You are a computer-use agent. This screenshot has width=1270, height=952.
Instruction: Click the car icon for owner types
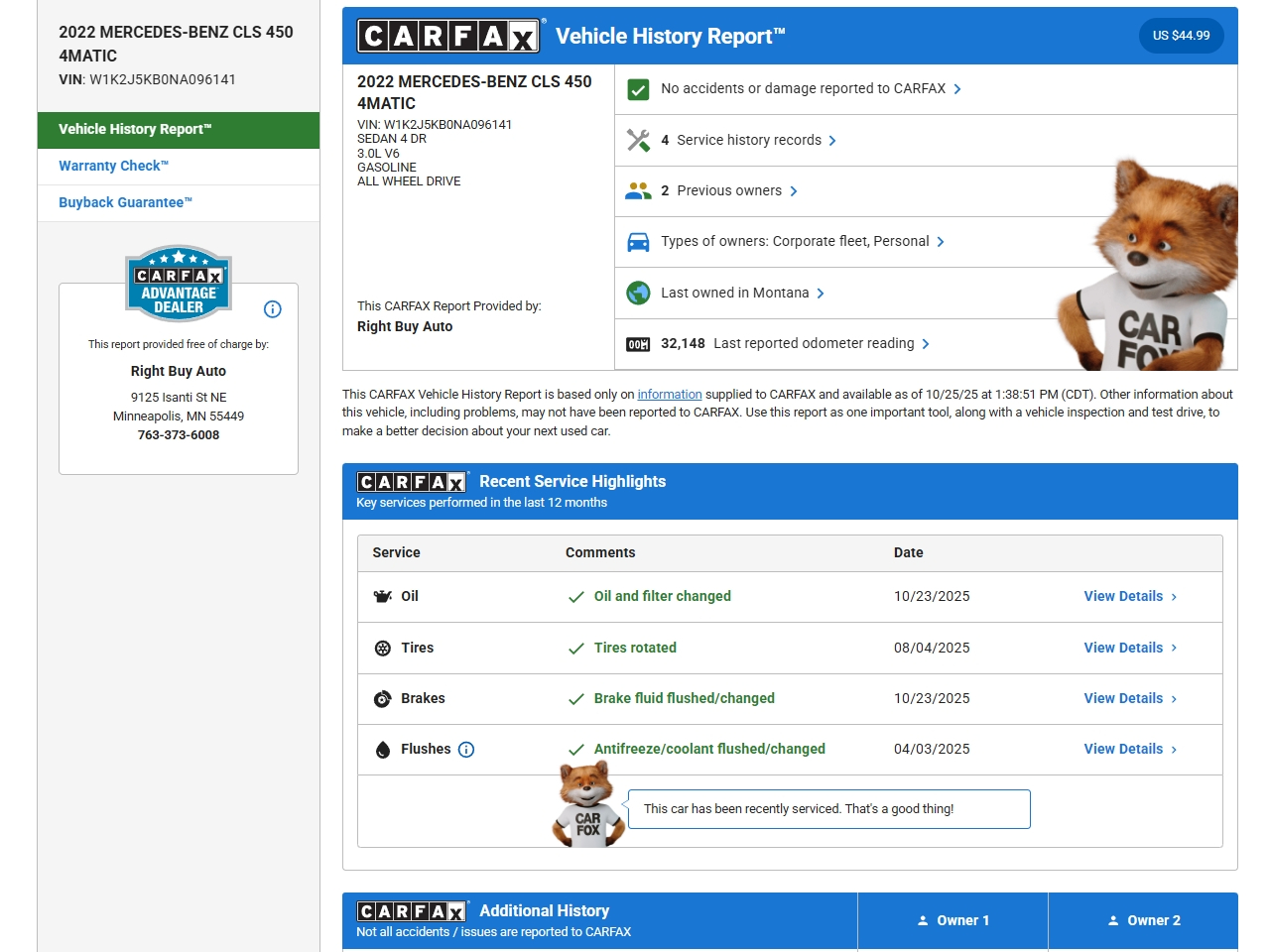coord(638,242)
